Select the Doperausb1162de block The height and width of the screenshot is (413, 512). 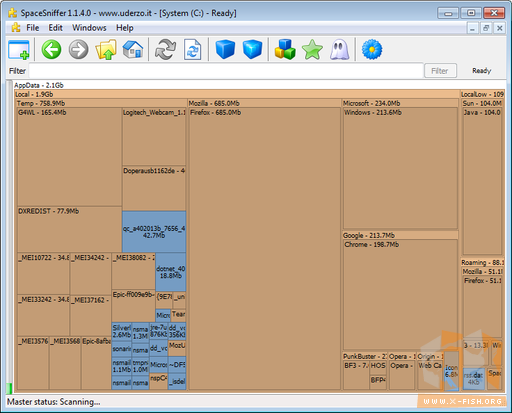click(x=154, y=188)
